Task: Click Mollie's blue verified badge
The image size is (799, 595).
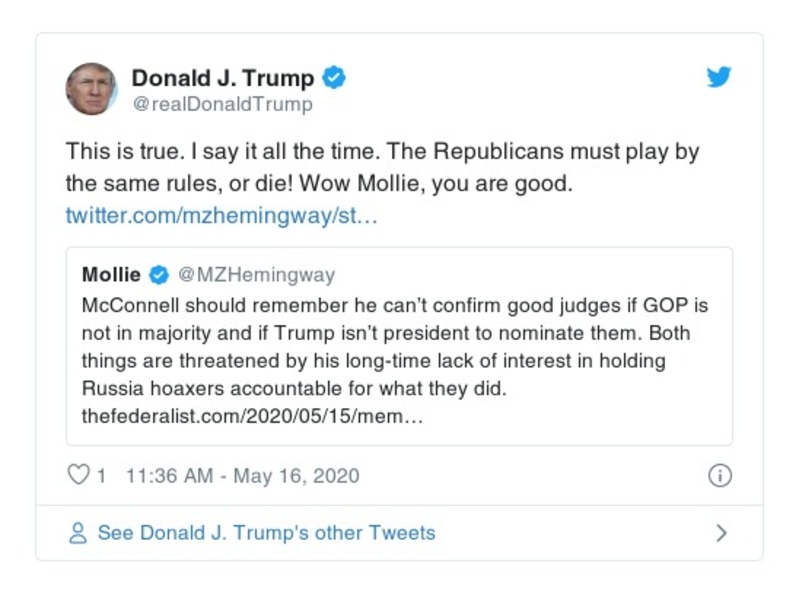Action: 159,275
